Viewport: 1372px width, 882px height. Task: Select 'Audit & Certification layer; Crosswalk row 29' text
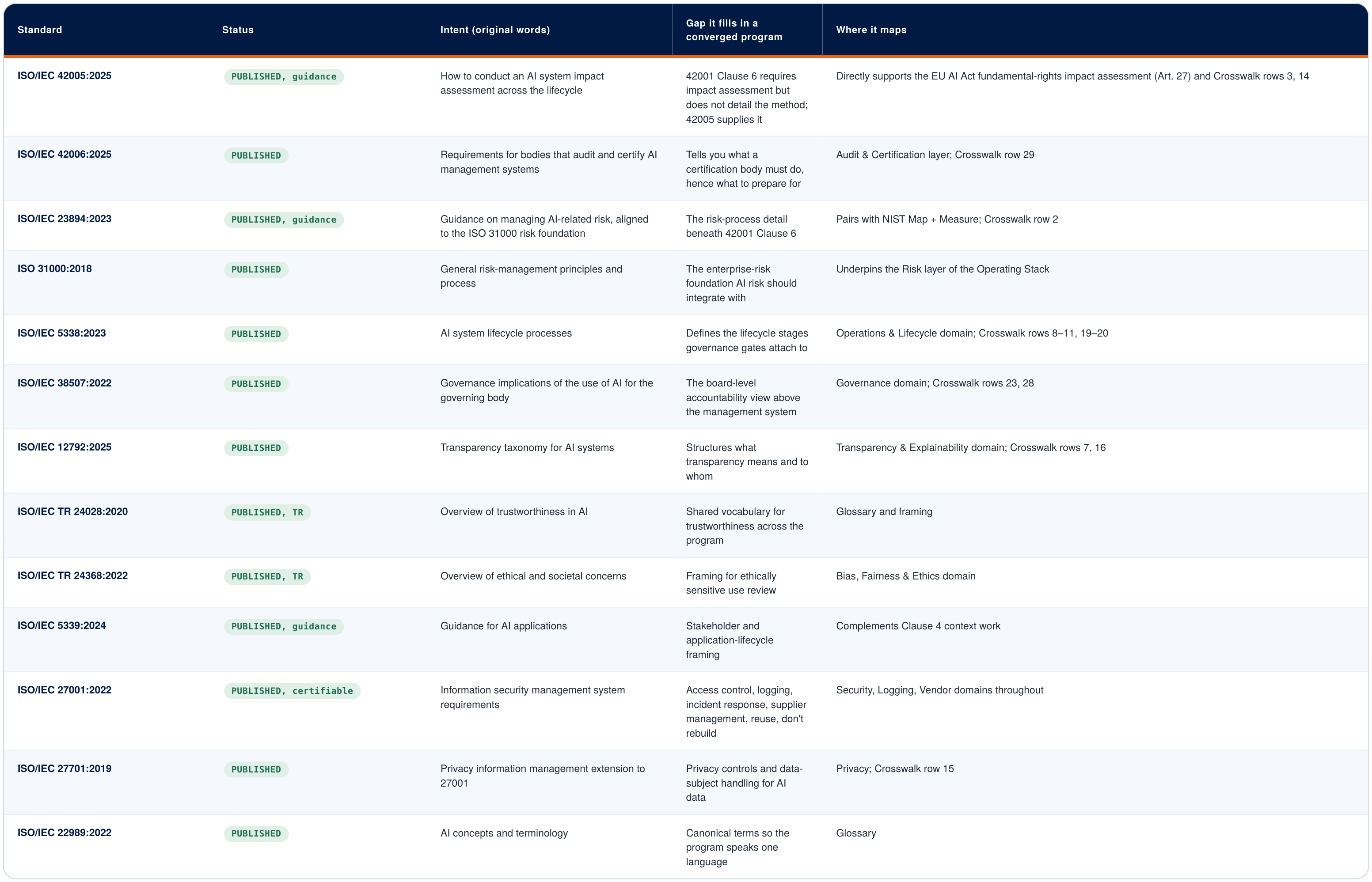point(935,155)
